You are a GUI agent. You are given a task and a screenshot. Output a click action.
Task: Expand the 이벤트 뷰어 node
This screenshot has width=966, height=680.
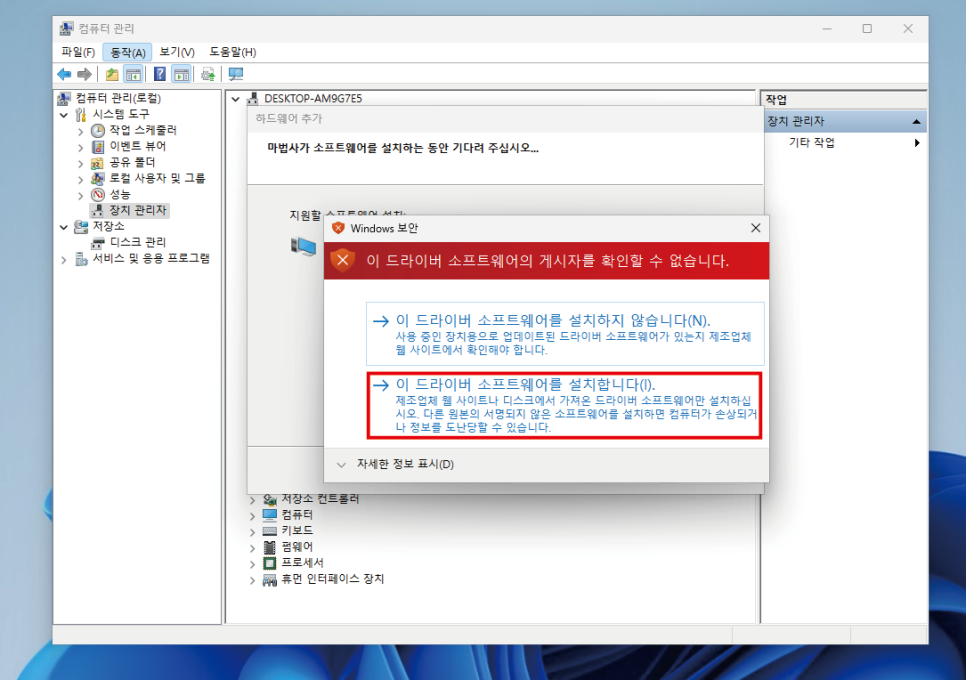[81, 147]
